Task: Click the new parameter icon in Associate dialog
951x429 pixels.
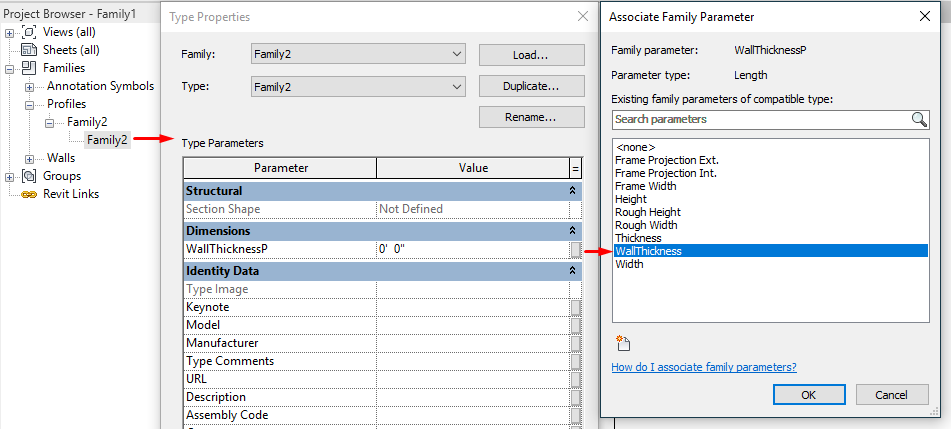Action: click(623, 343)
